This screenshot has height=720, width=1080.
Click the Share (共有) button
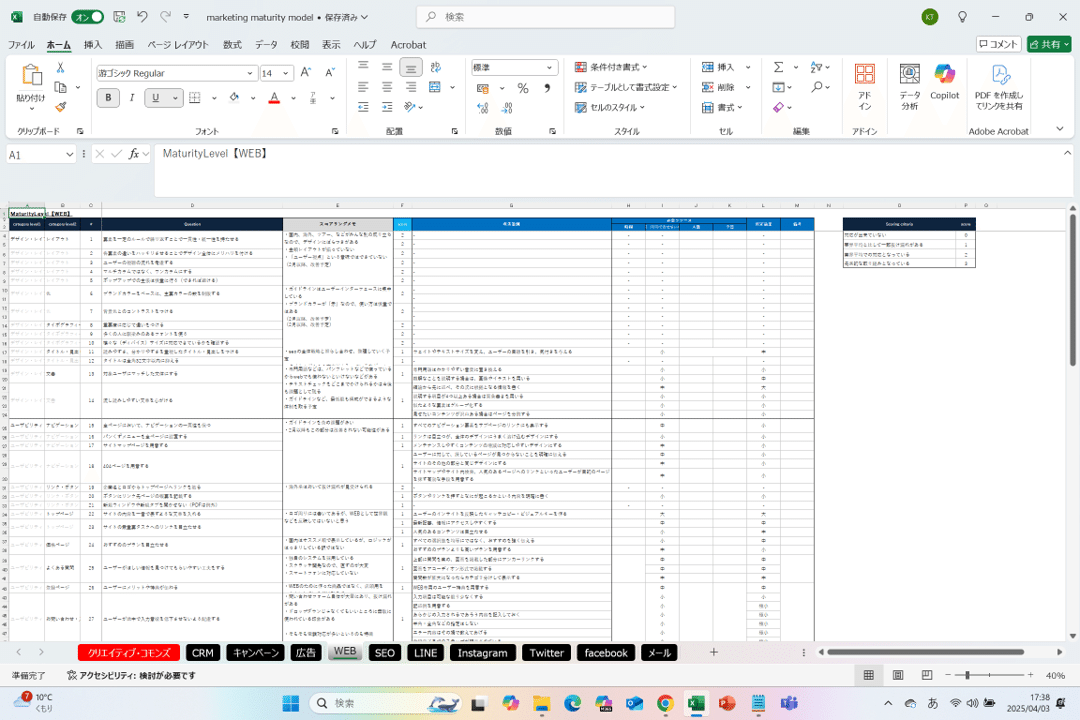[1049, 44]
